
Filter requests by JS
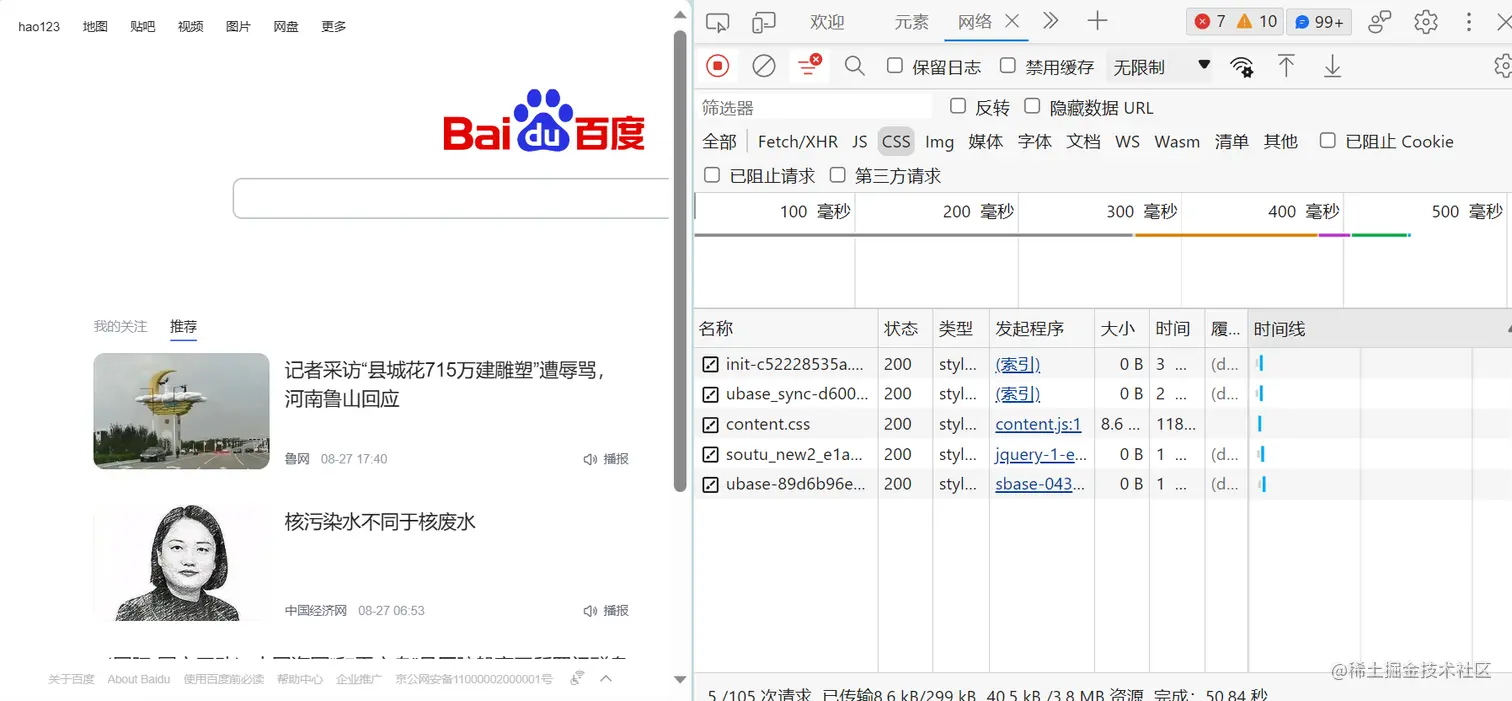860,141
